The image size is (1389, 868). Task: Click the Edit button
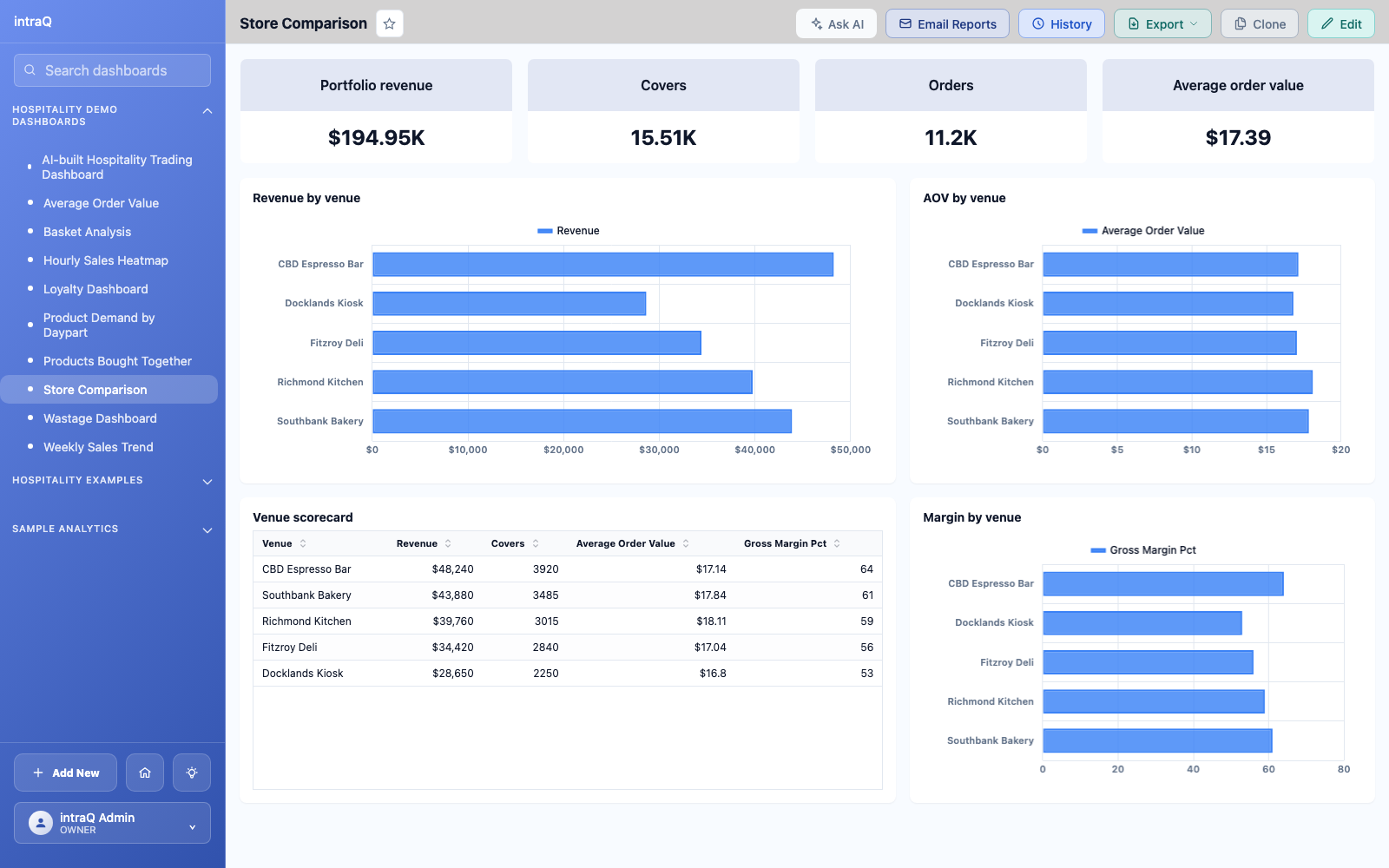click(1341, 23)
